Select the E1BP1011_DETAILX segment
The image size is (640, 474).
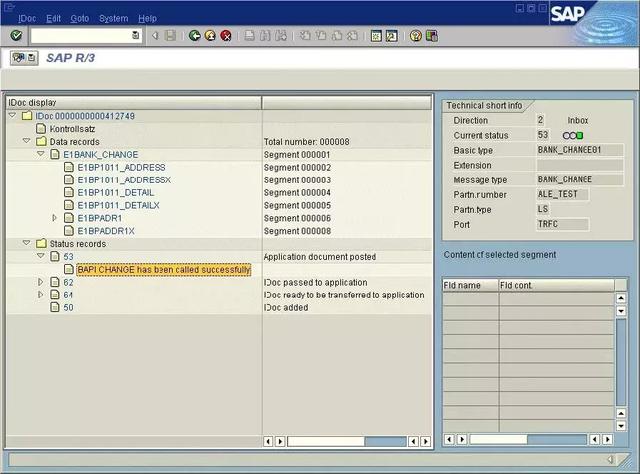[x=118, y=205]
